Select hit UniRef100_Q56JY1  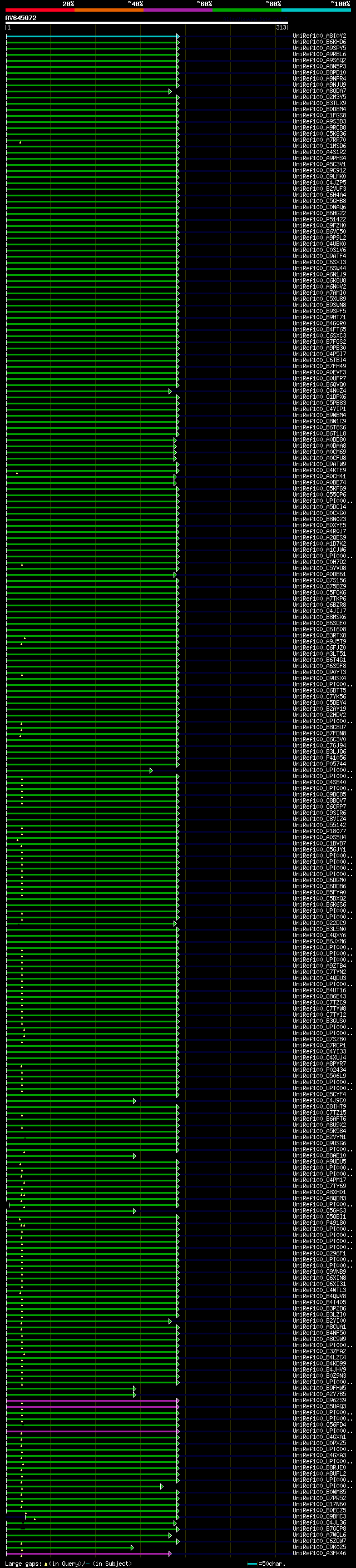point(319,850)
